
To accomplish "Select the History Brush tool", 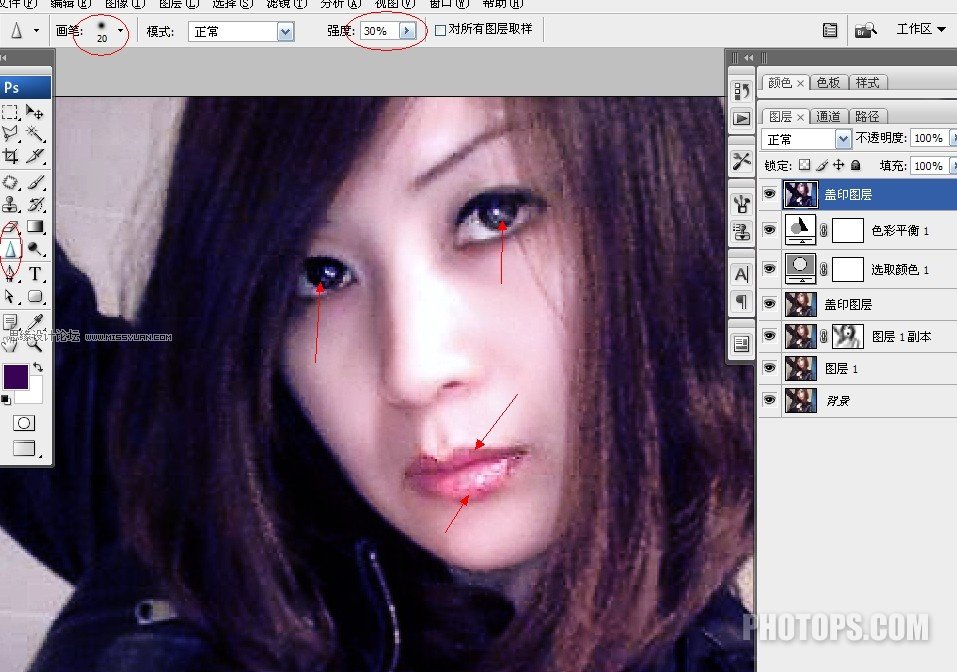I will [35, 204].
